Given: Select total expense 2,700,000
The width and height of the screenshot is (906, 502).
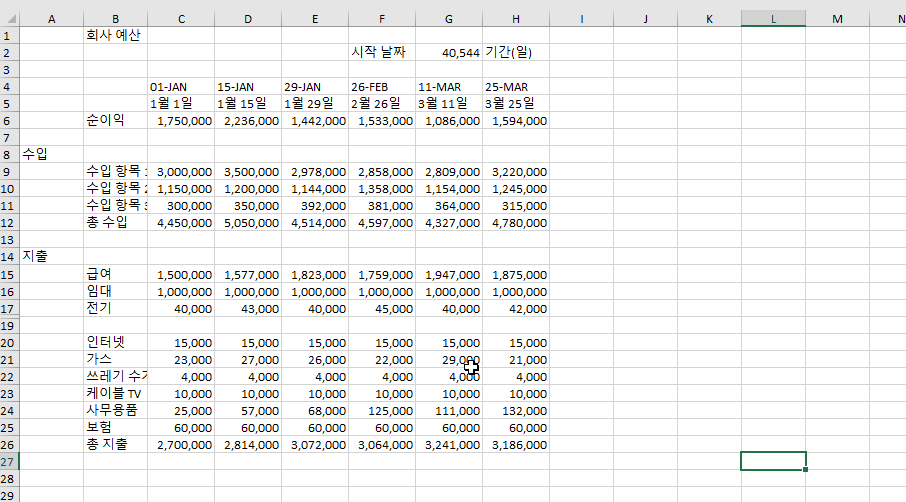Looking at the screenshot, I should click(x=181, y=445).
